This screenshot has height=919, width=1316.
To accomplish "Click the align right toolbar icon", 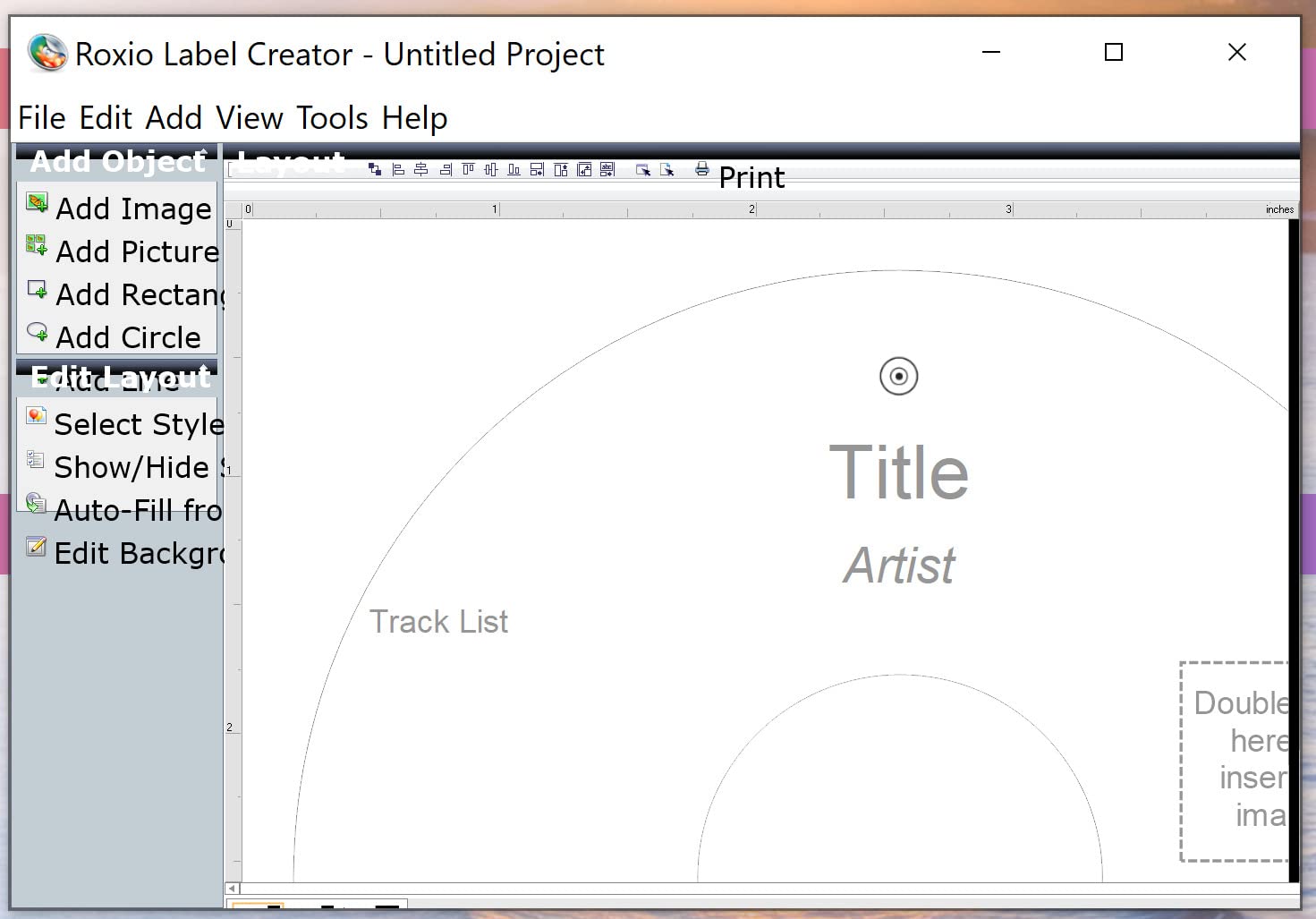I will pyautogui.click(x=445, y=169).
